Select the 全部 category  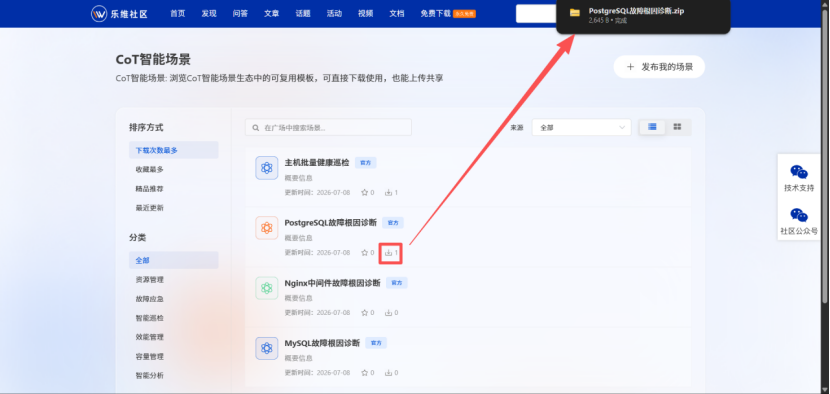coord(174,260)
